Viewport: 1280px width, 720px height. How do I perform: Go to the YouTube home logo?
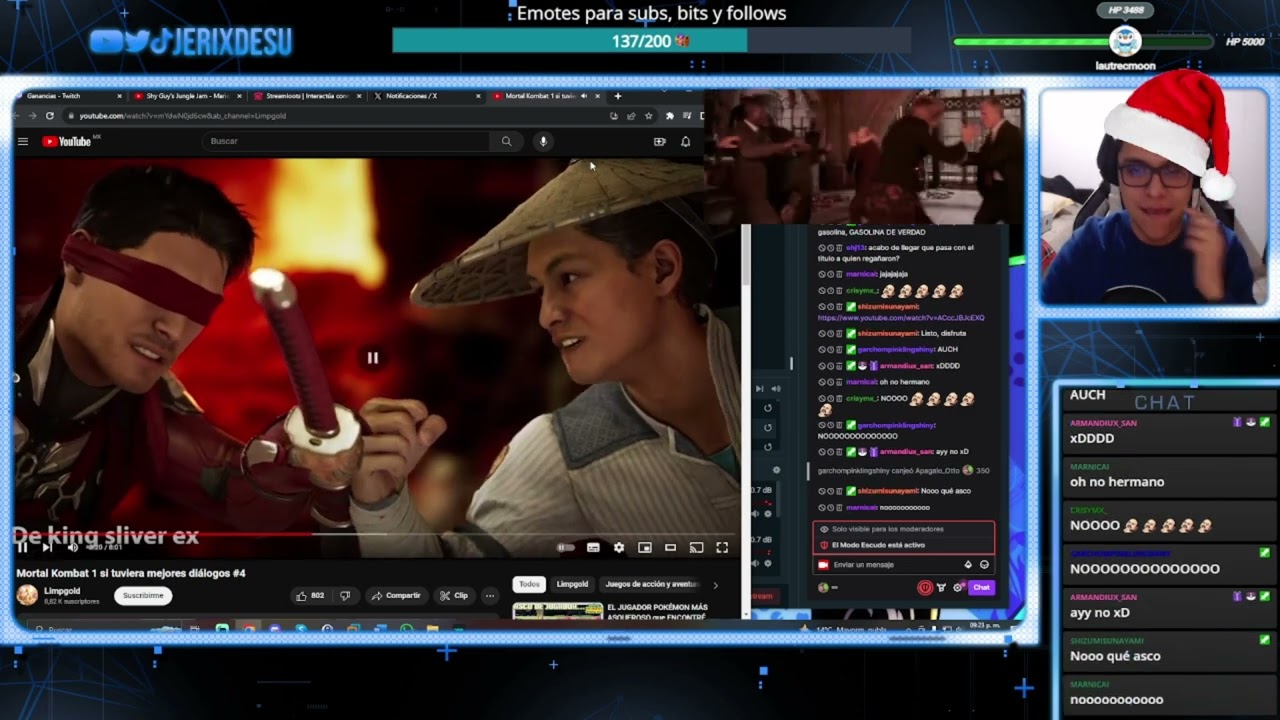pos(67,141)
